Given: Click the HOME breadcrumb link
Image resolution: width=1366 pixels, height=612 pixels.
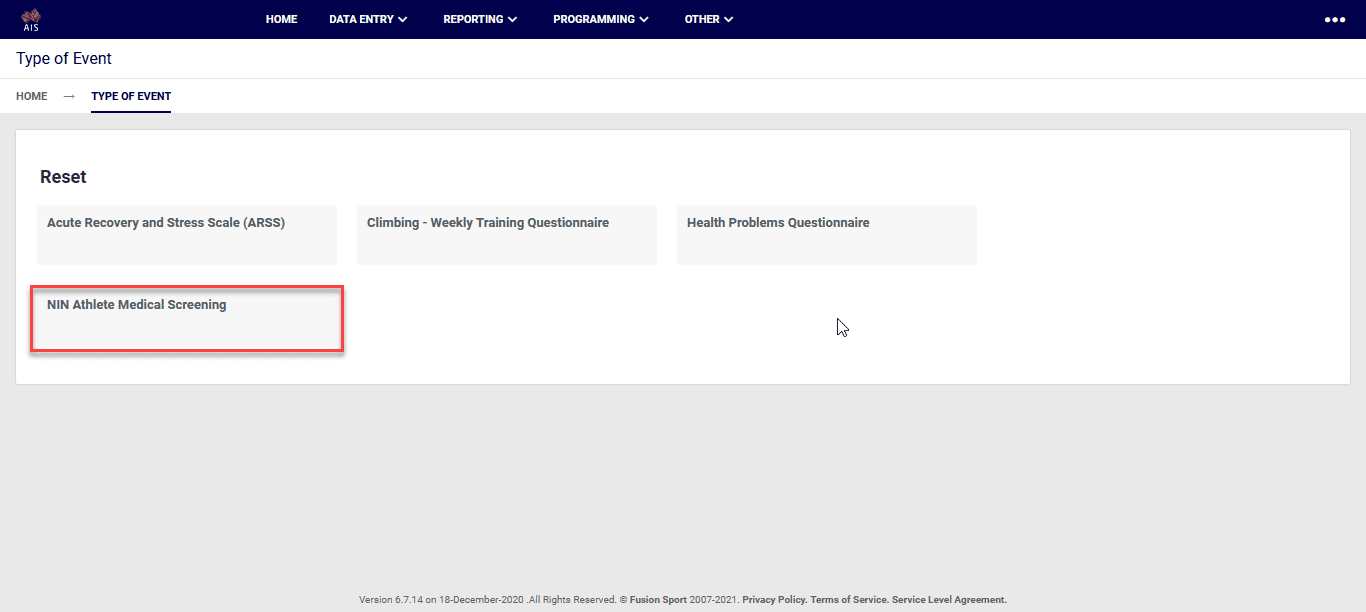Looking at the screenshot, I should [31, 96].
